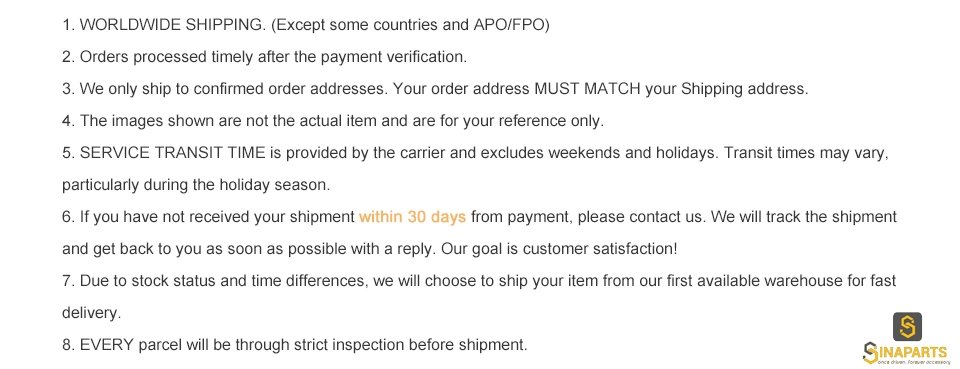Click the 'WORLDWIDE SHIPPING' heading text
Image resolution: width=960 pixels, height=369 pixels.
(x=173, y=25)
